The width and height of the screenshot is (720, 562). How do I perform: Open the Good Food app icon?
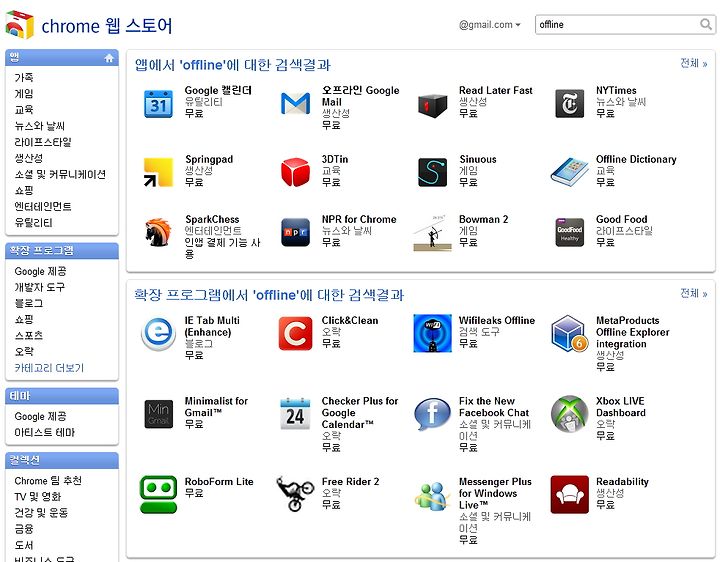569,232
